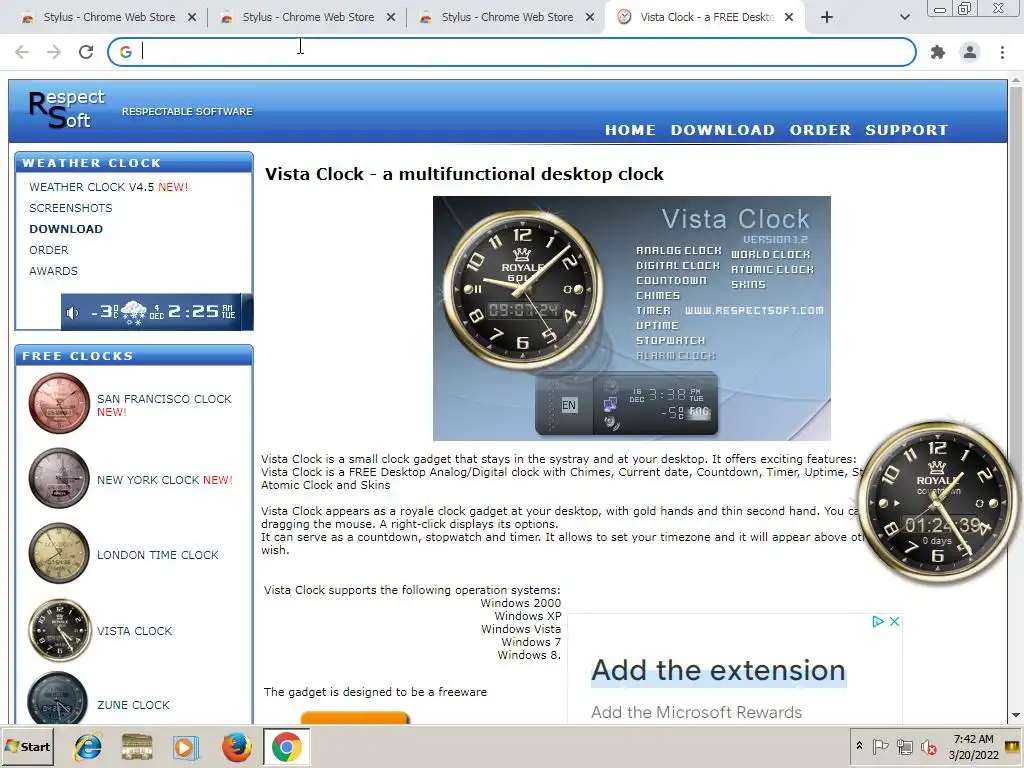Switch to third Stylus - Chrome Web Store tab

click(506, 18)
